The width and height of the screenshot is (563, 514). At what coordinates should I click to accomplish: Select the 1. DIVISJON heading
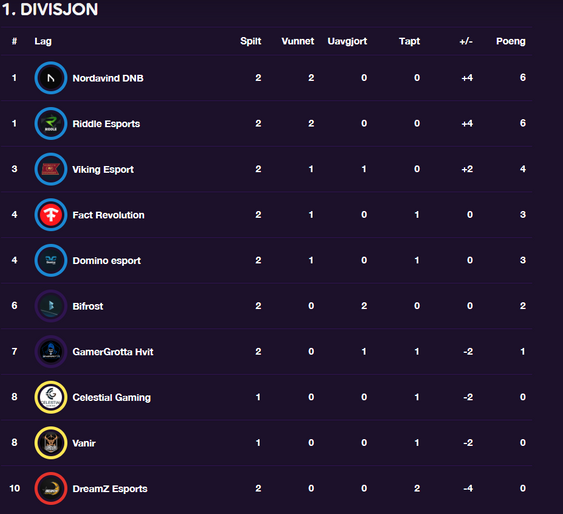[x=50, y=9]
